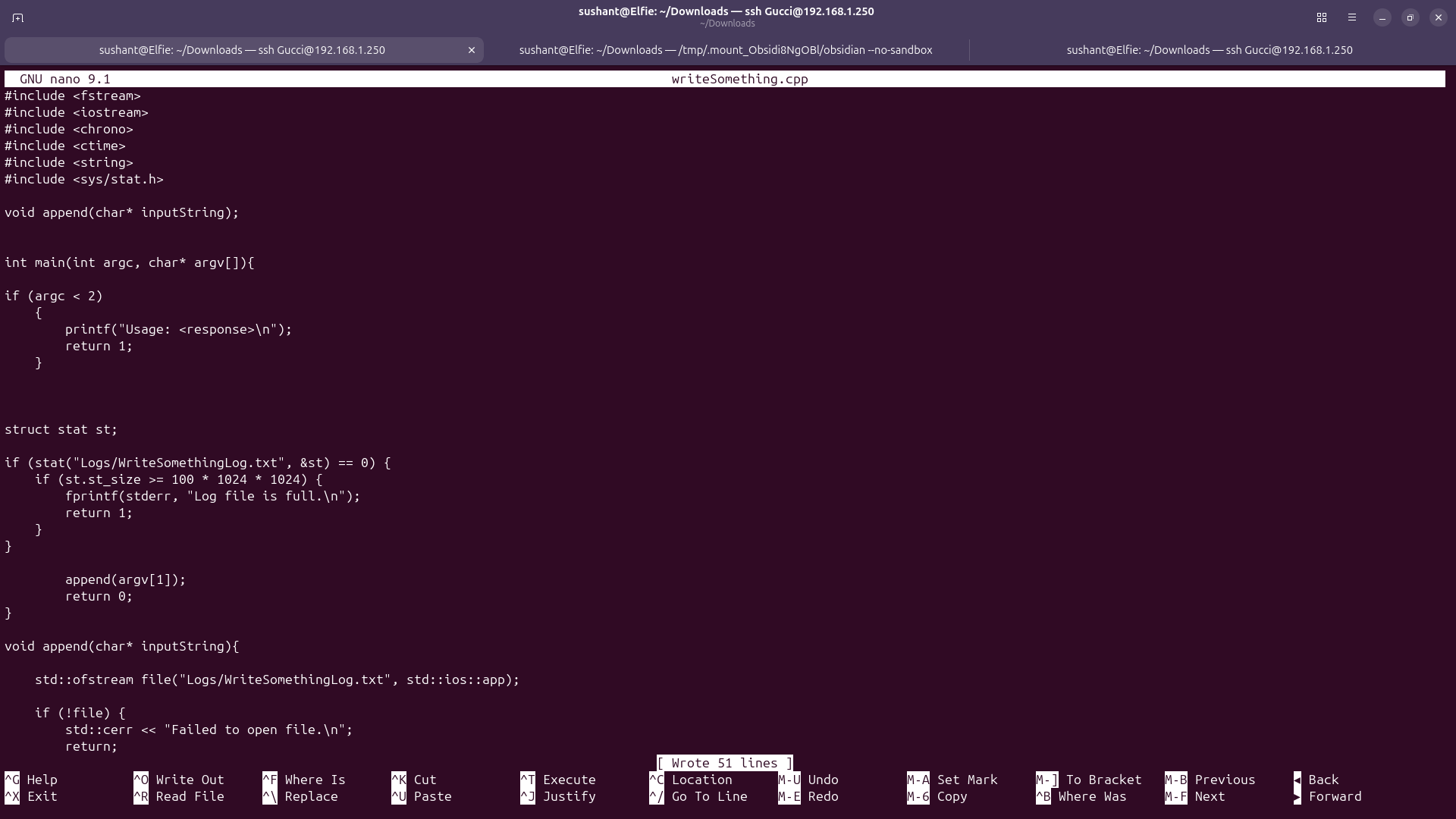Click the ^G Help shortcut
1456x819 pixels.
pyautogui.click(x=31, y=780)
